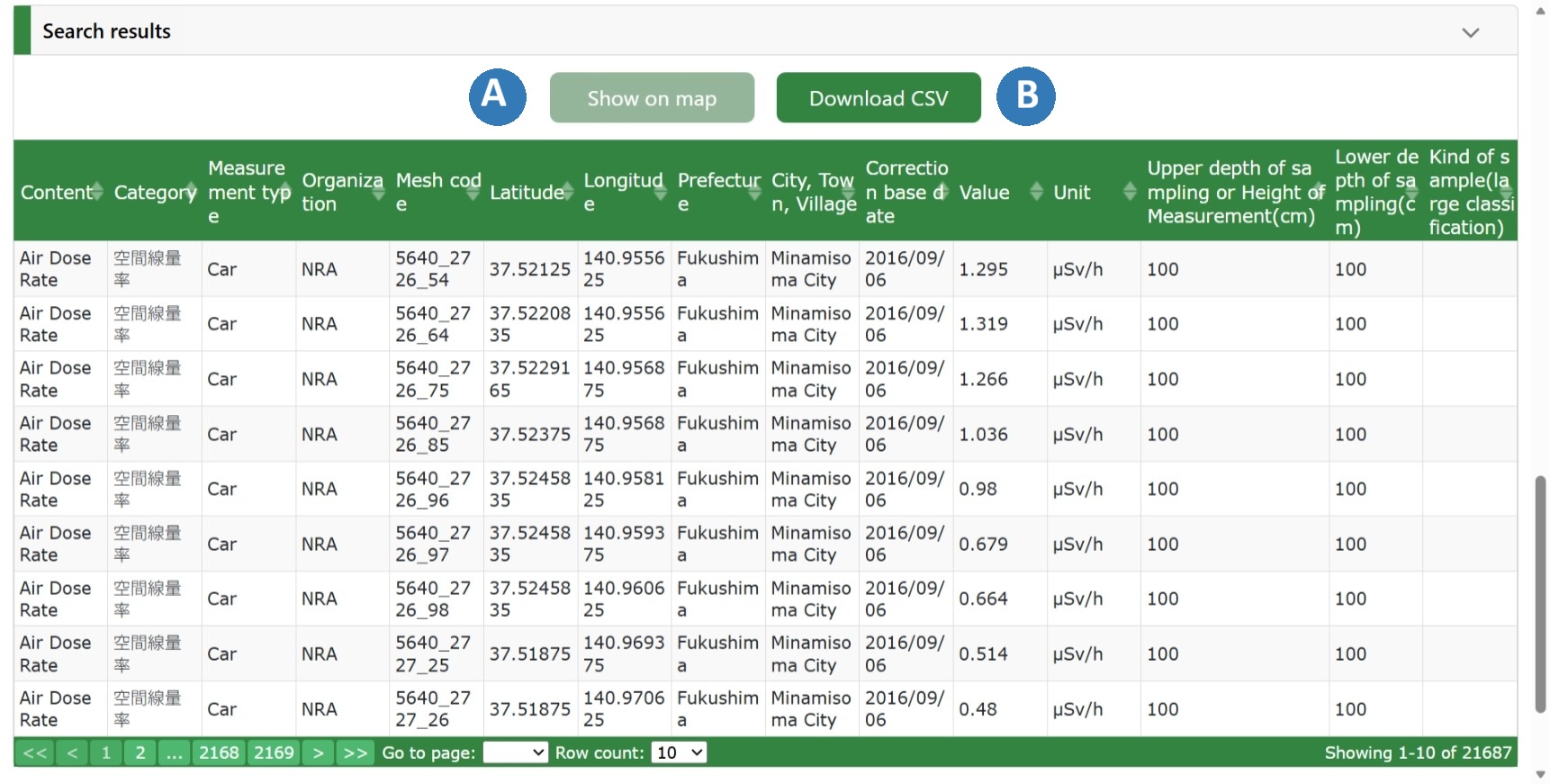Sort results by Category column
The height and width of the screenshot is (784, 1550).
click(x=191, y=192)
